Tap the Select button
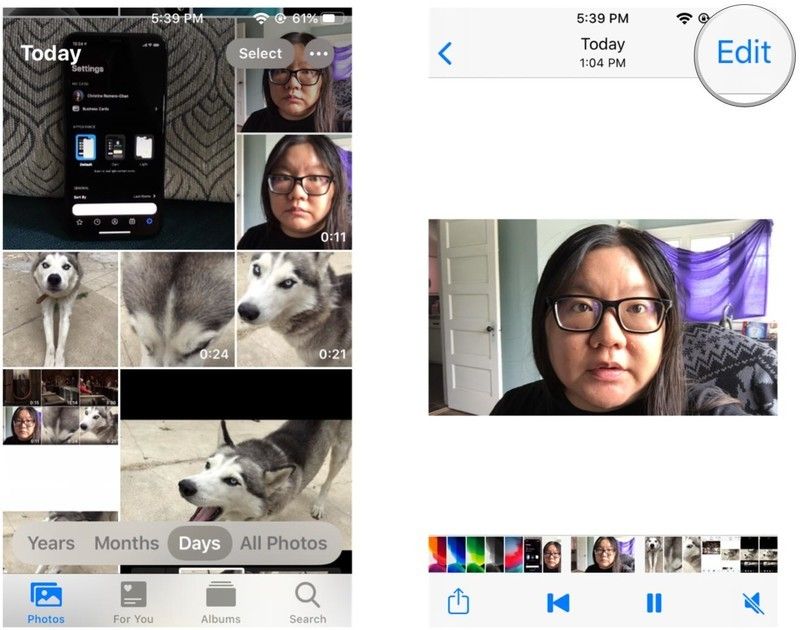This screenshot has height=630, width=800. coord(260,53)
